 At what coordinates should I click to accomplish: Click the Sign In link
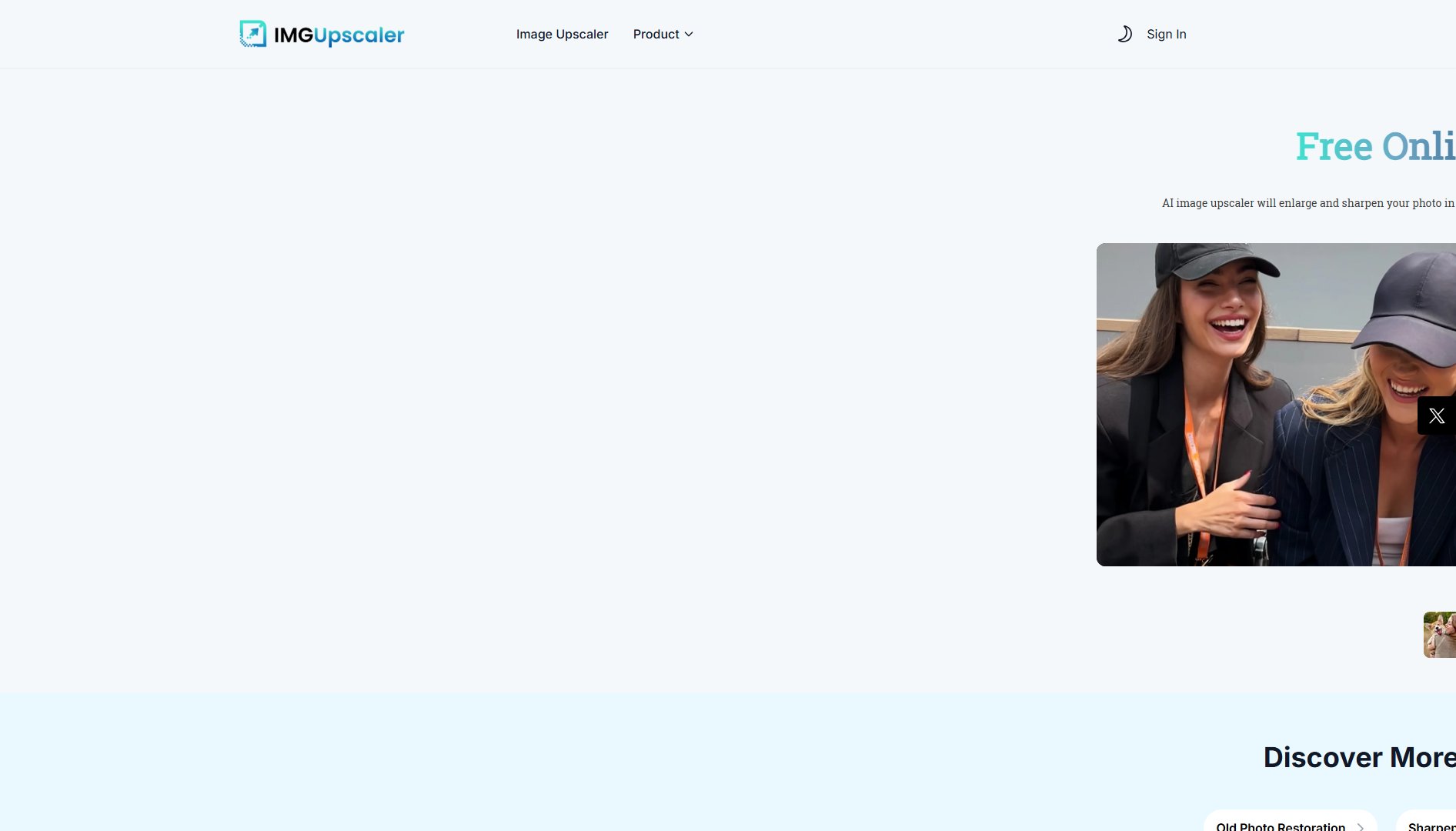tap(1166, 34)
